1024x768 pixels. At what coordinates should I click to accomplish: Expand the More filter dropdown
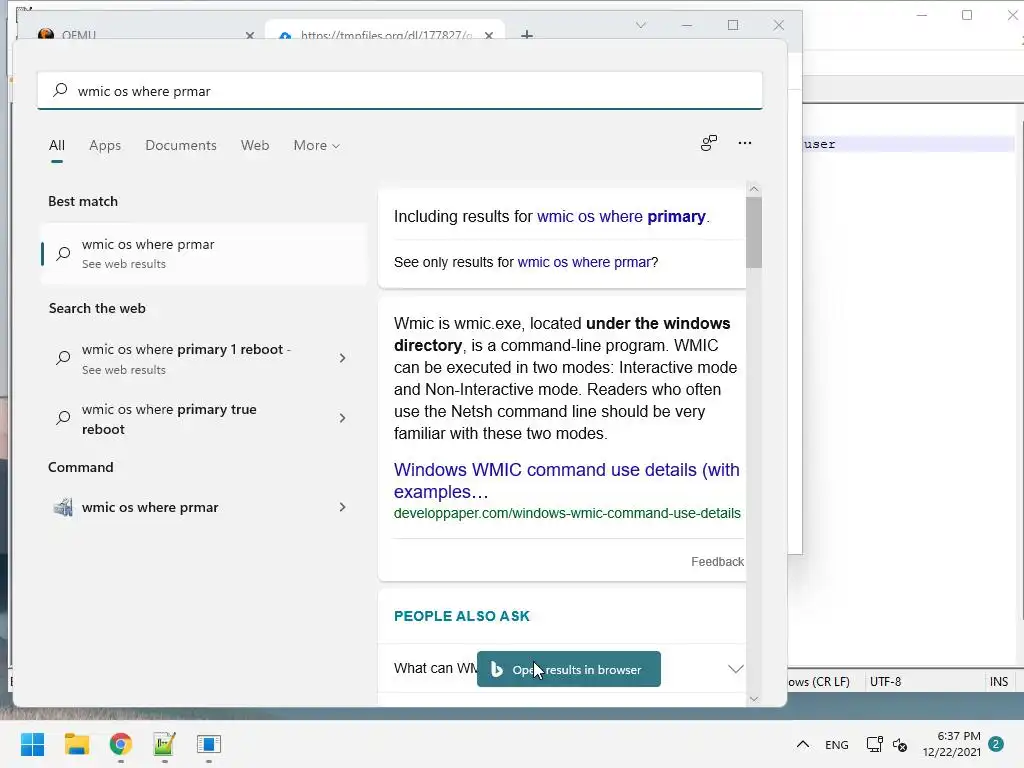pyautogui.click(x=317, y=145)
